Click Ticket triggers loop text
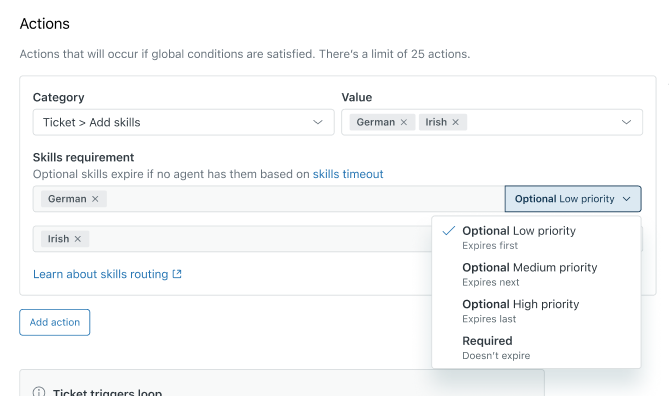669x396 pixels. tap(108, 392)
